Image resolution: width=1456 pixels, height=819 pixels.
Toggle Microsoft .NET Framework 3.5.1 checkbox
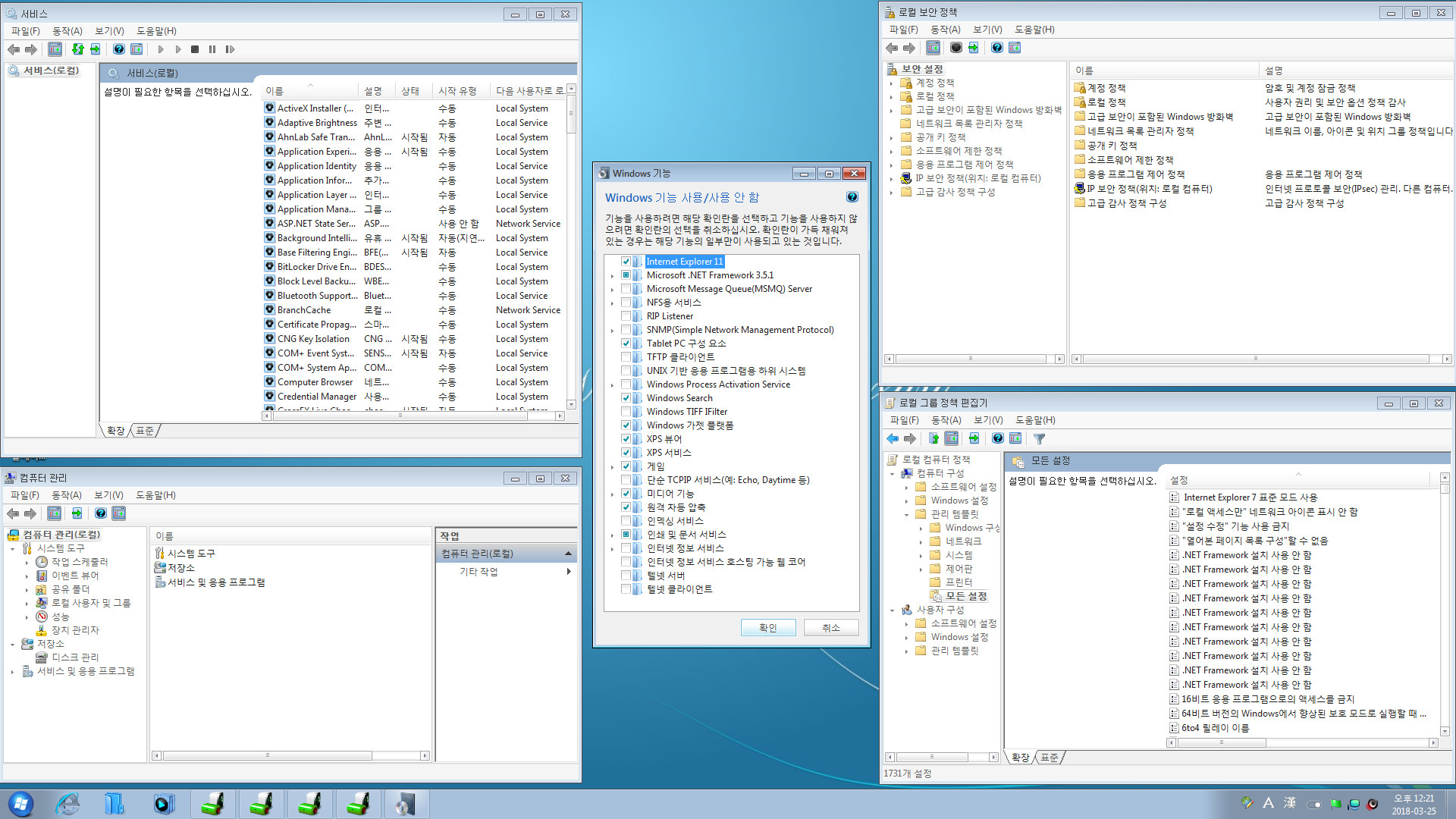[626, 275]
